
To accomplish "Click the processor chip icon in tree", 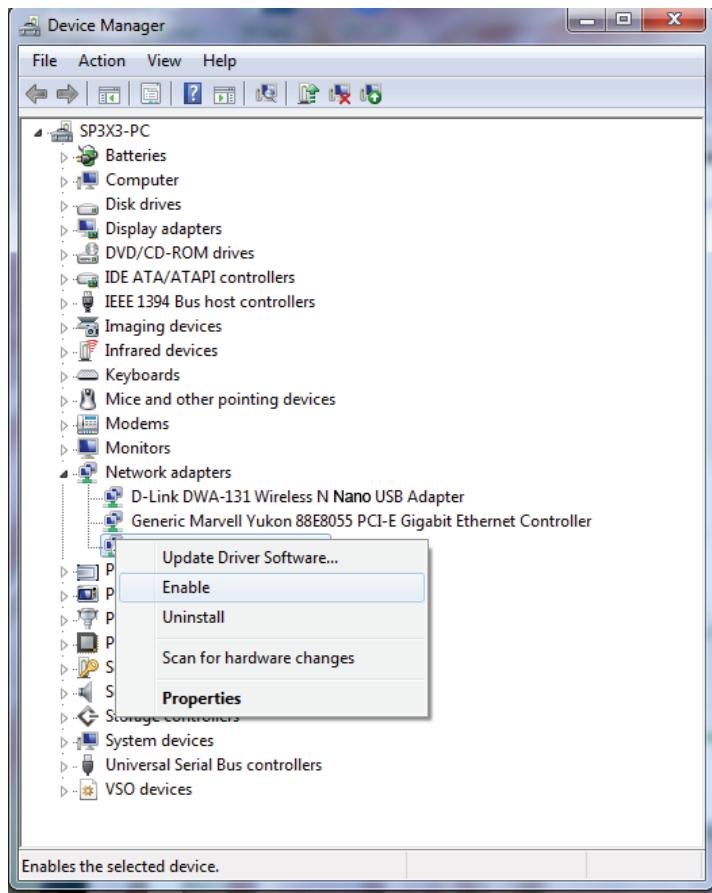I will point(87,643).
